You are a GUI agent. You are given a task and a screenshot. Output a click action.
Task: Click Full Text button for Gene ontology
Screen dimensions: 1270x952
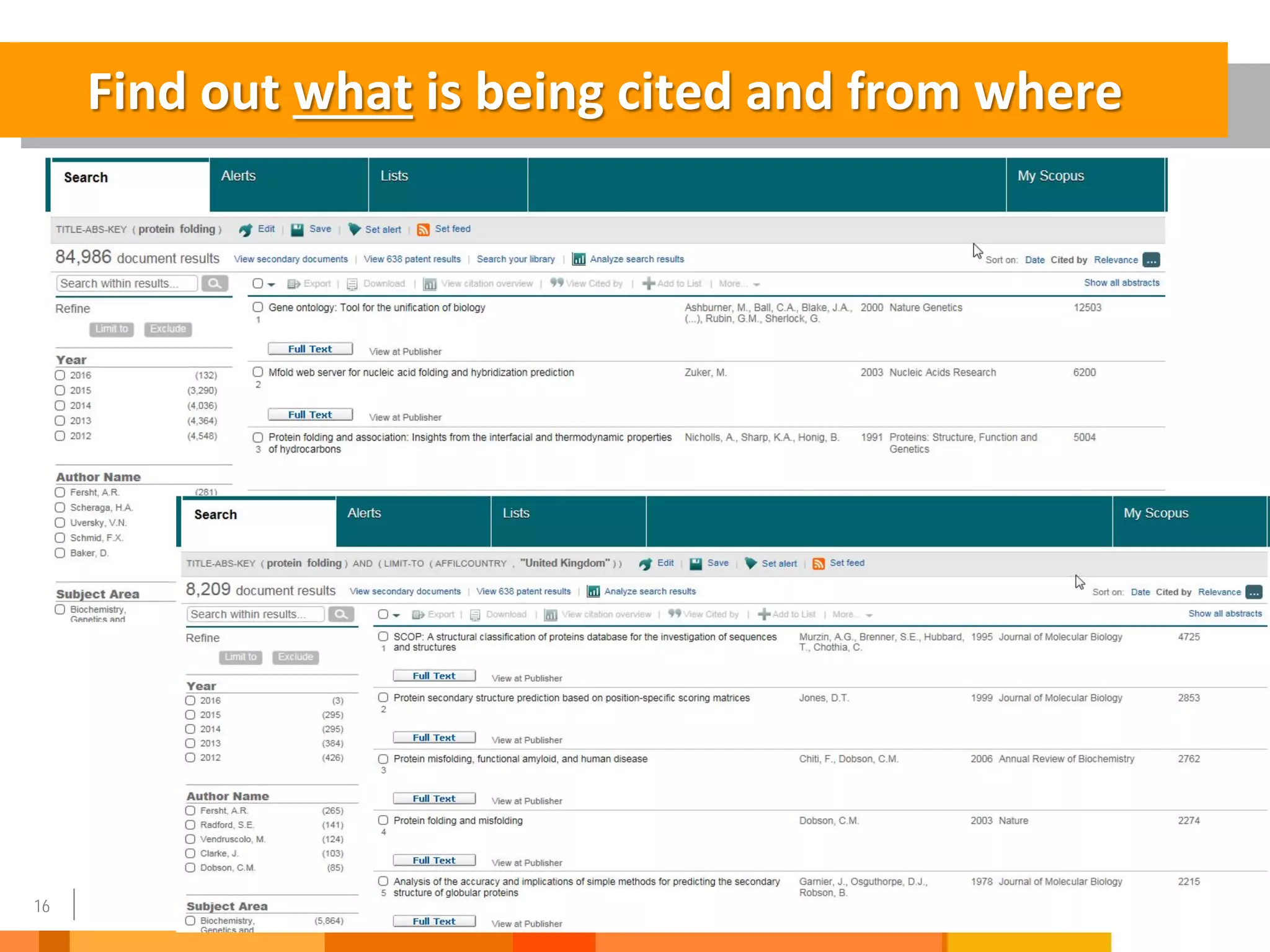[x=310, y=349]
